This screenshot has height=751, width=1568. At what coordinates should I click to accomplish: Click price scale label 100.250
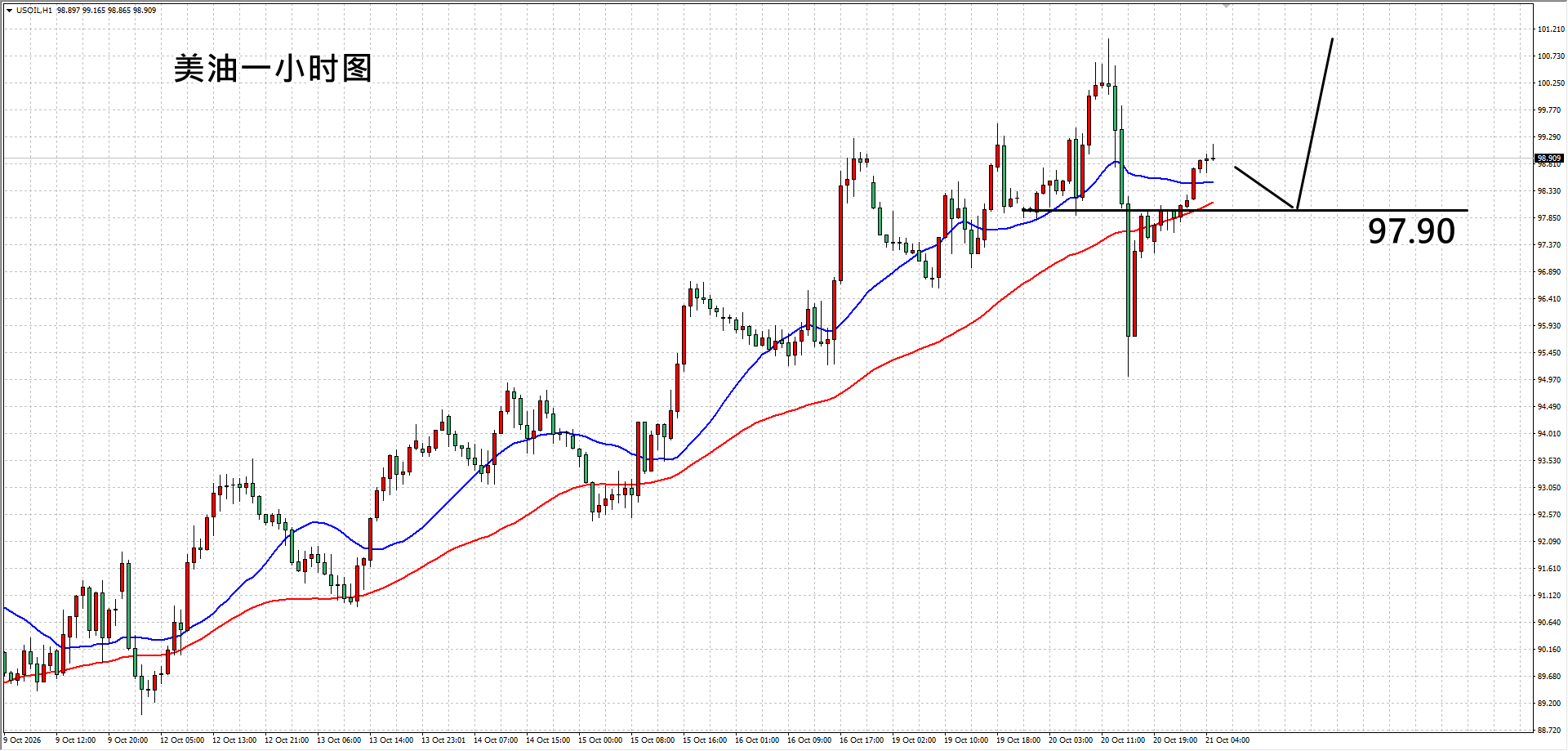pyautogui.click(x=1551, y=83)
